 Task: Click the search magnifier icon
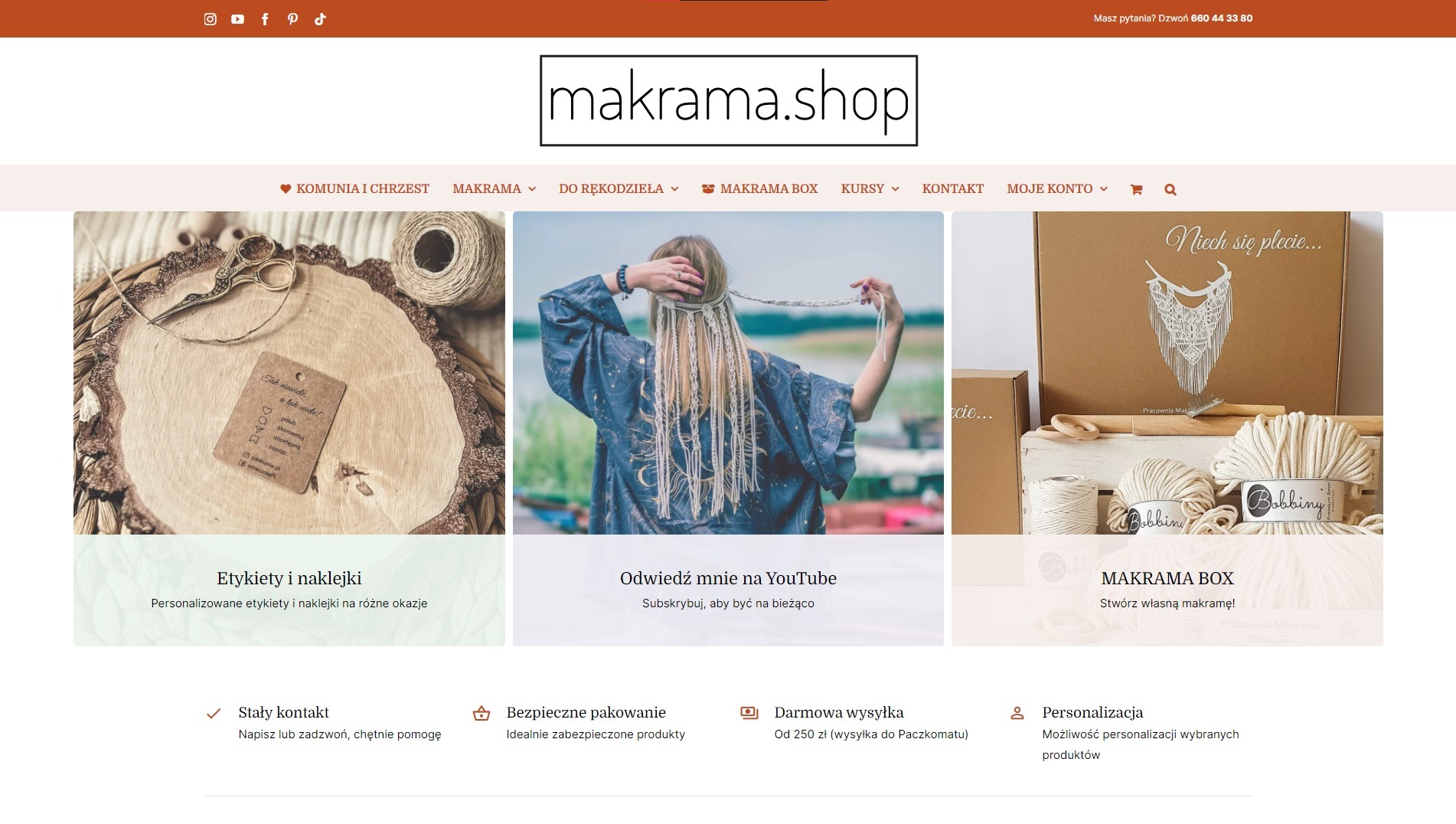[x=1170, y=190]
